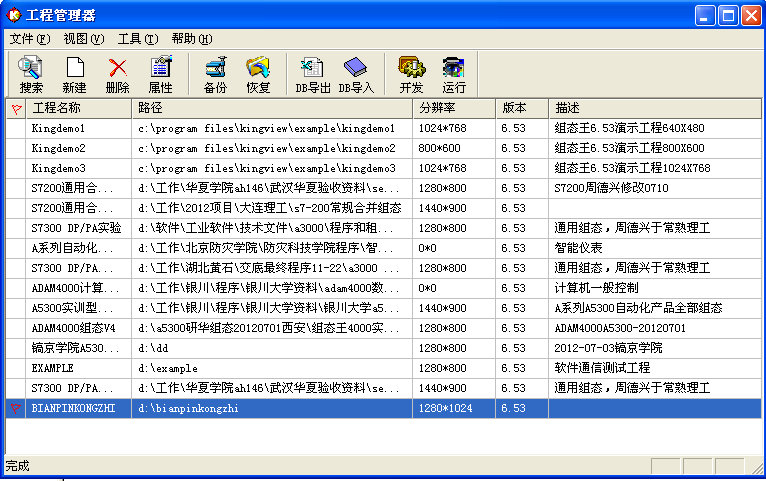Click the 备份 backup icon
766x481 pixels.
tap(215, 74)
